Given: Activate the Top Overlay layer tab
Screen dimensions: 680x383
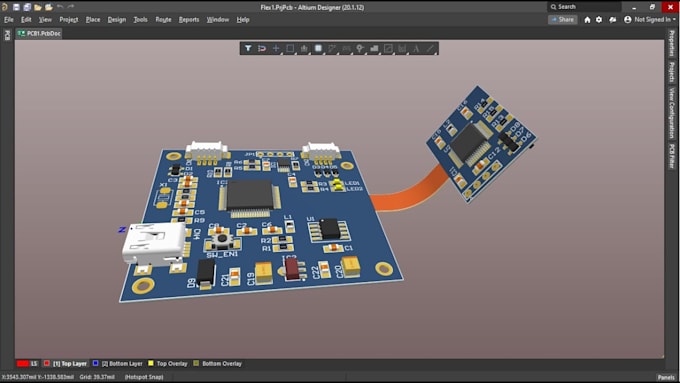Looking at the screenshot, I should [x=168, y=363].
